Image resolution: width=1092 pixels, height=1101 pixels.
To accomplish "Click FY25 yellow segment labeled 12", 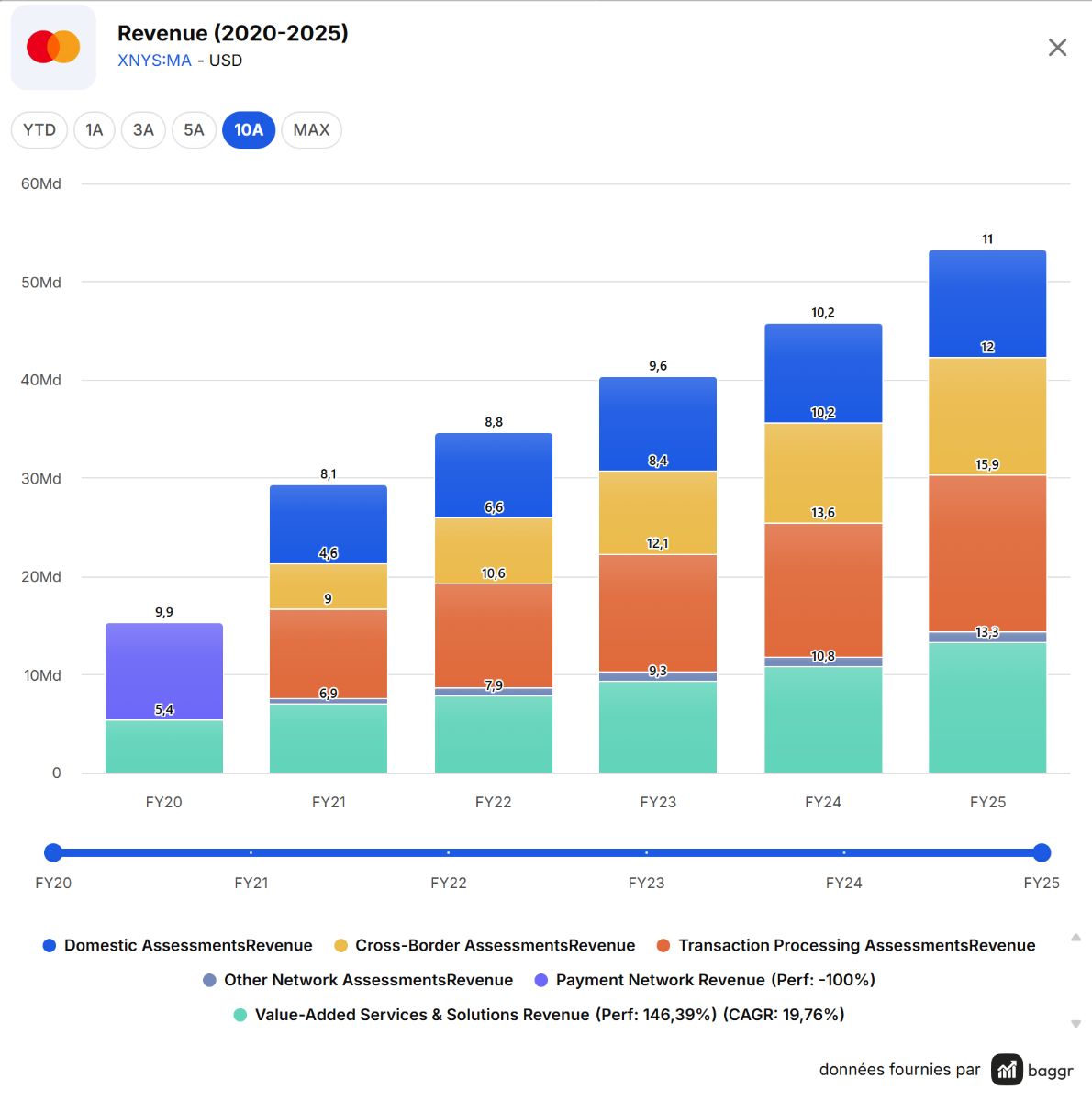I will [x=987, y=416].
